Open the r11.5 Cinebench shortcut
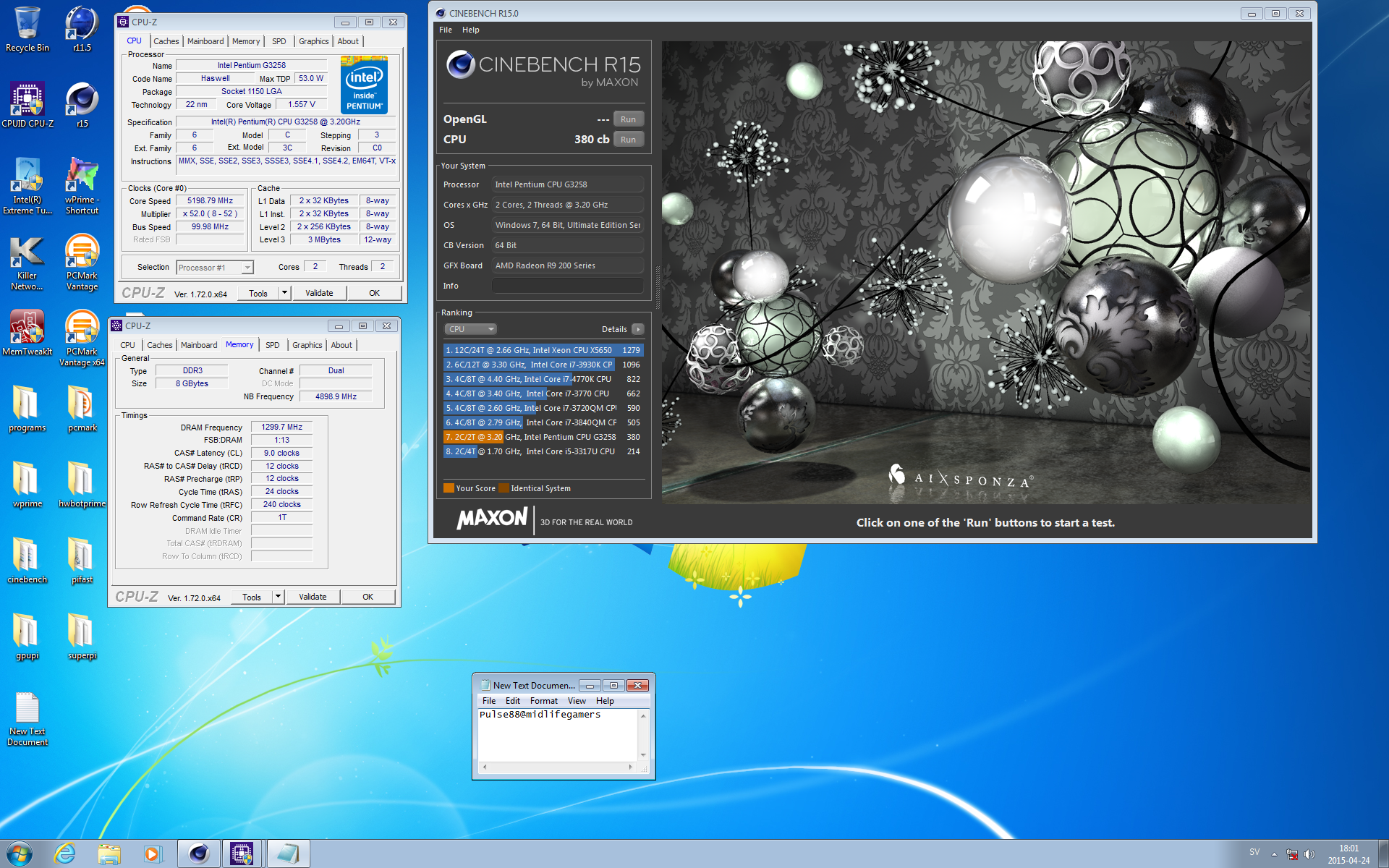1389x868 pixels. (x=82, y=29)
